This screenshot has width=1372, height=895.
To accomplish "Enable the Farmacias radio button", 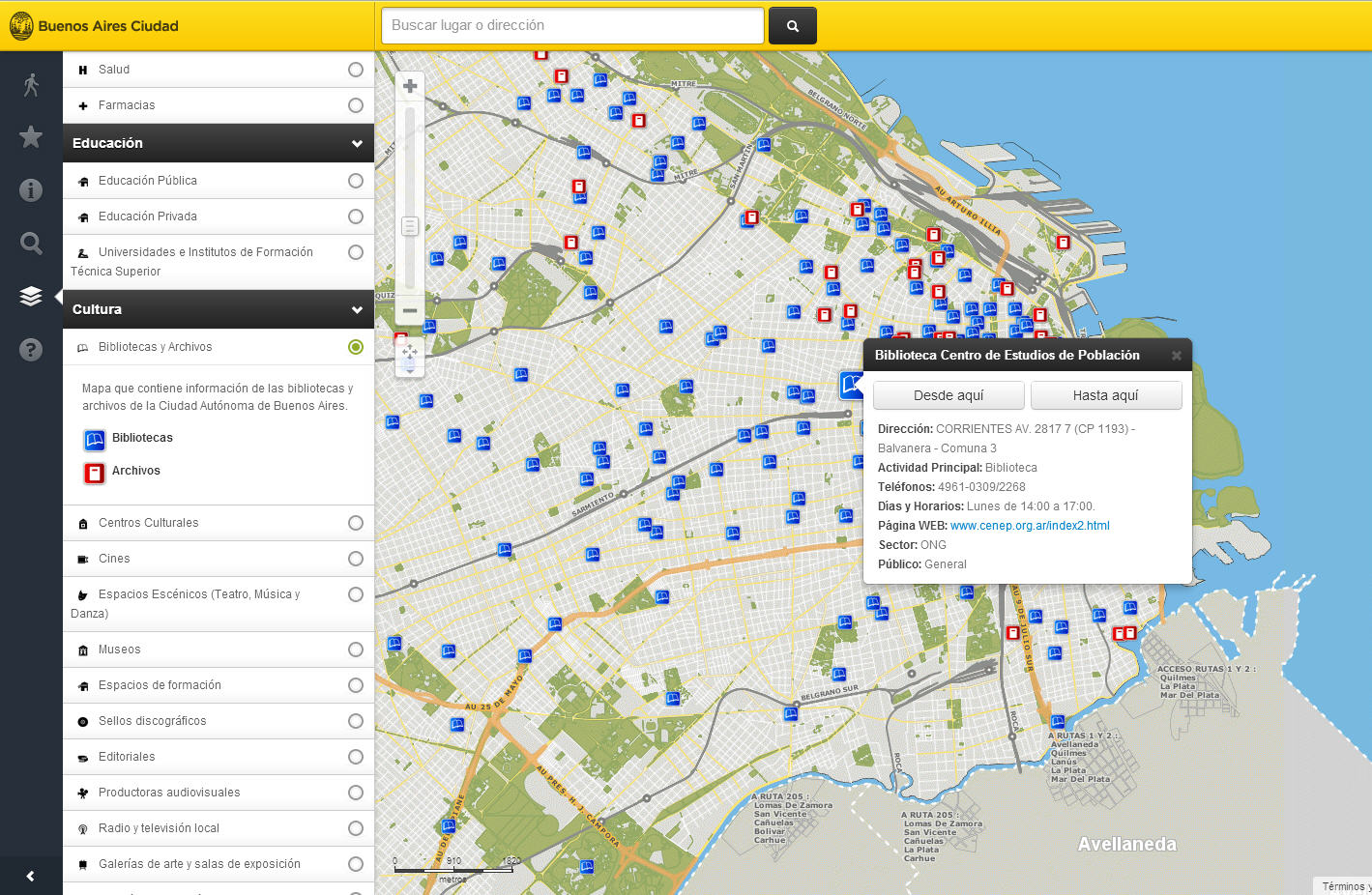I will click(355, 105).
